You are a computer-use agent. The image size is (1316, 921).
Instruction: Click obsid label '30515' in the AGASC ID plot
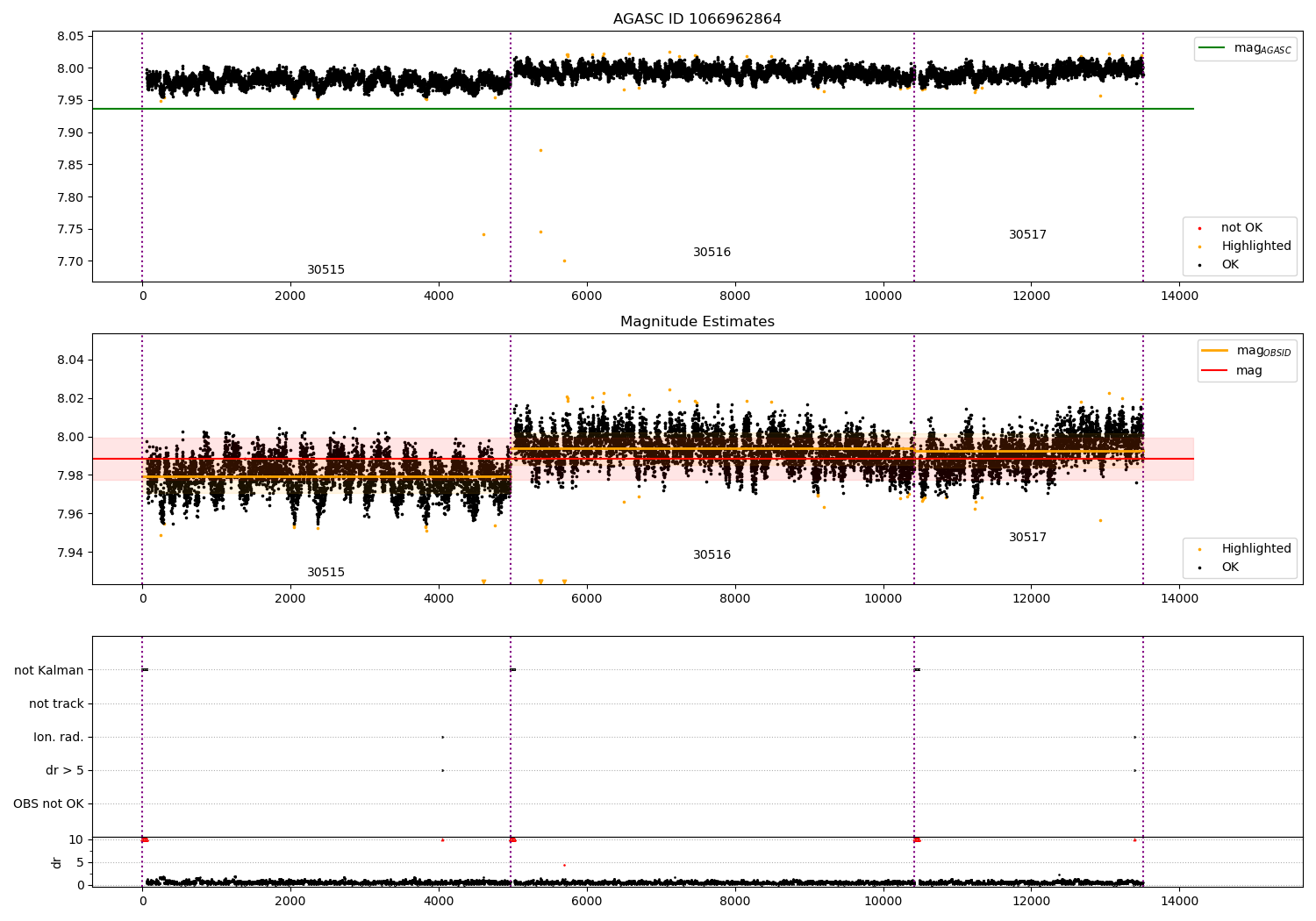[x=325, y=270]
